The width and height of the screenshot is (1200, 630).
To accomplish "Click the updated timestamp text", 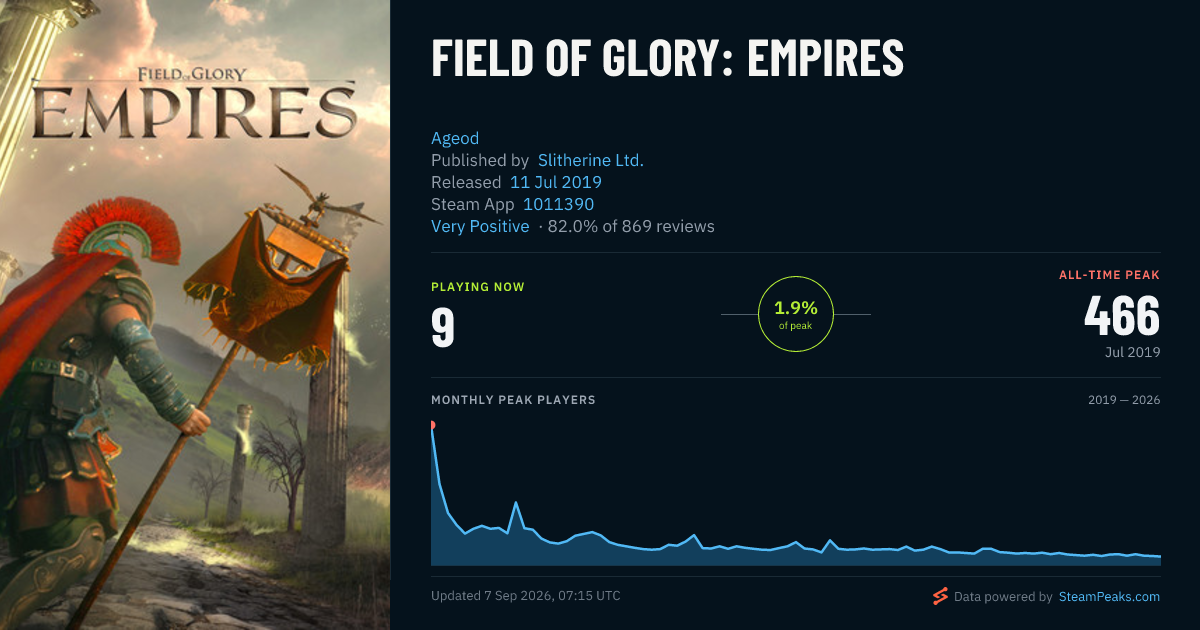I will [526, 596].
